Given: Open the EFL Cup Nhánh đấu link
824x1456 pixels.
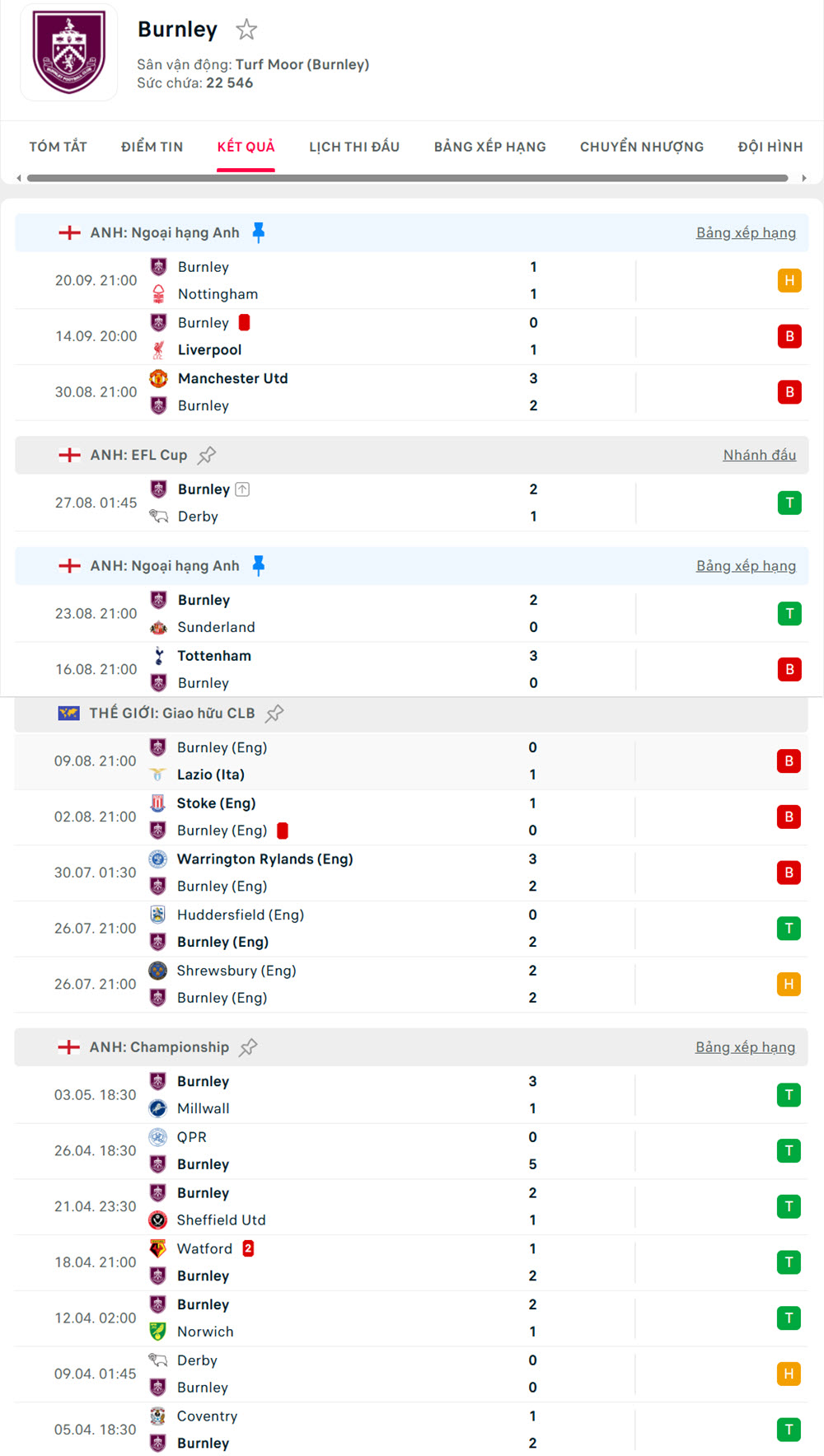Looking at the screenshot, I should click(759, 455).
